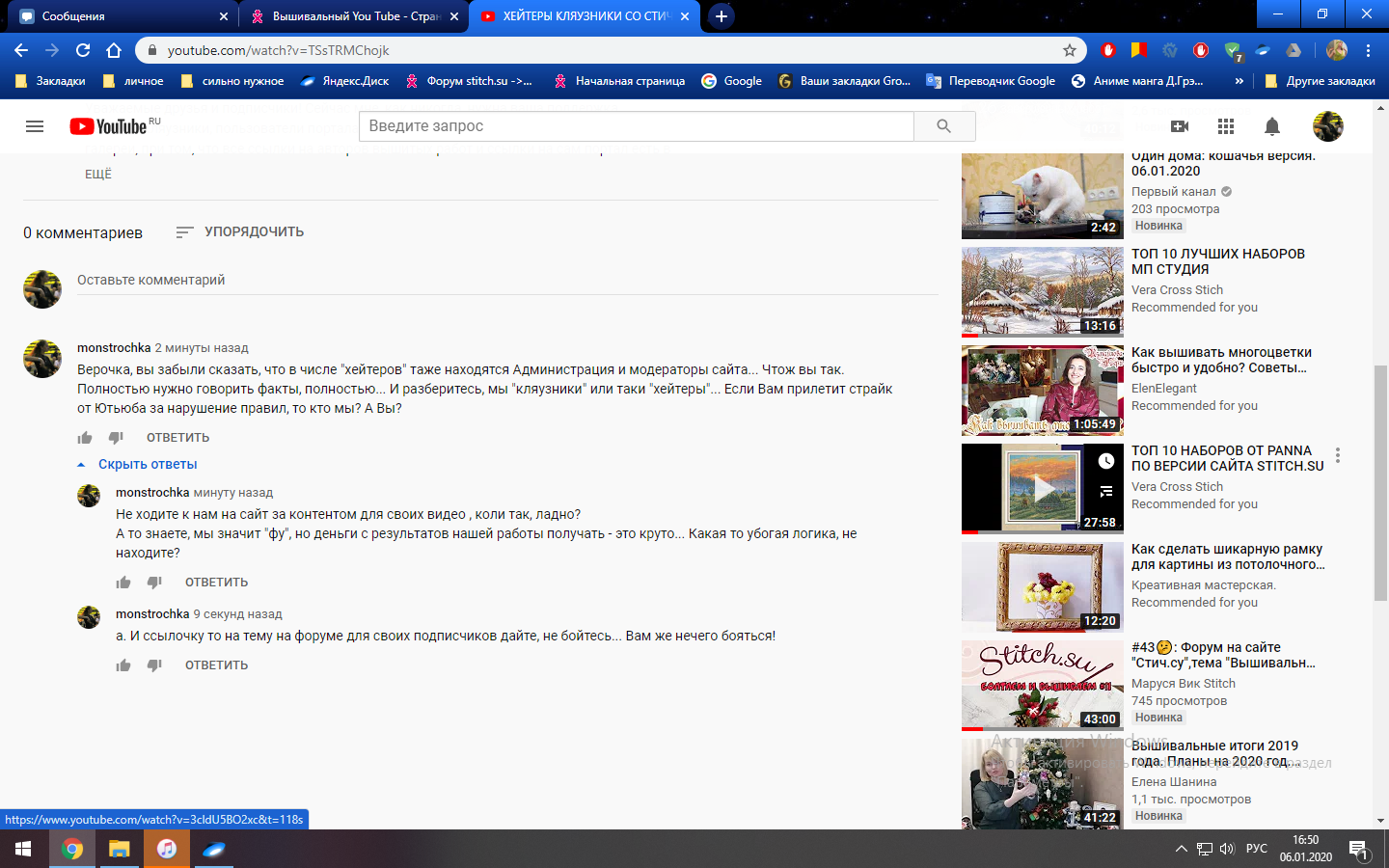Switch to the Сообщения browser tab
The height and width of the screenshot is (868, 1389).
pos(116,16)
